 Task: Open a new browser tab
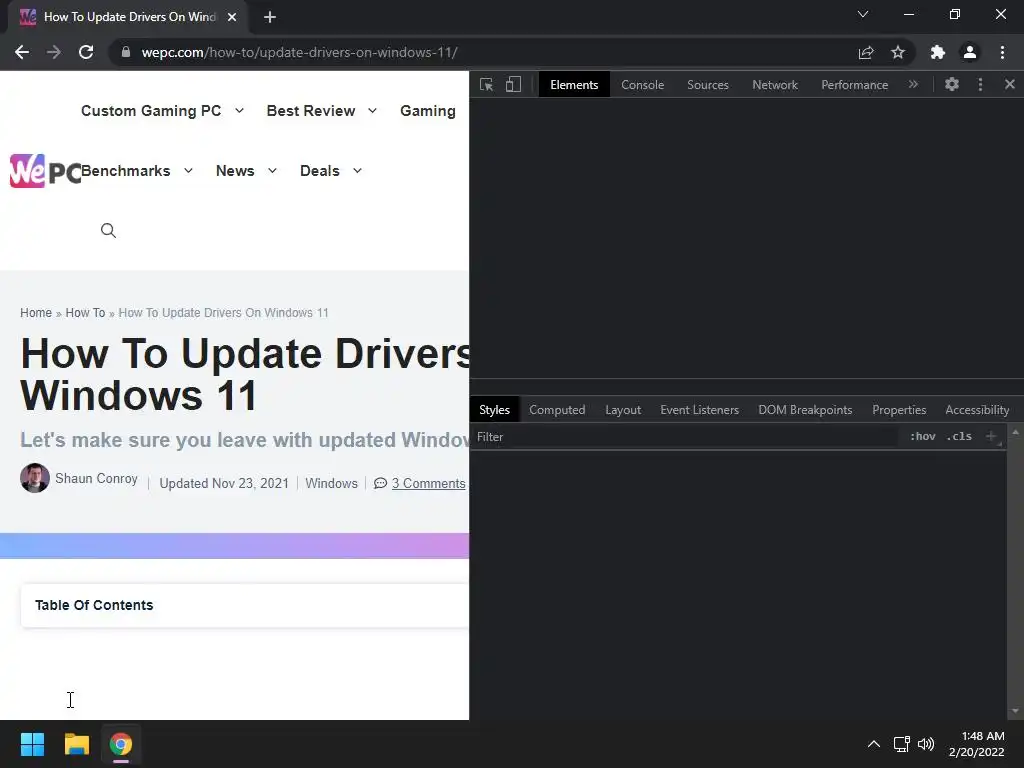(x=270, y=17)
